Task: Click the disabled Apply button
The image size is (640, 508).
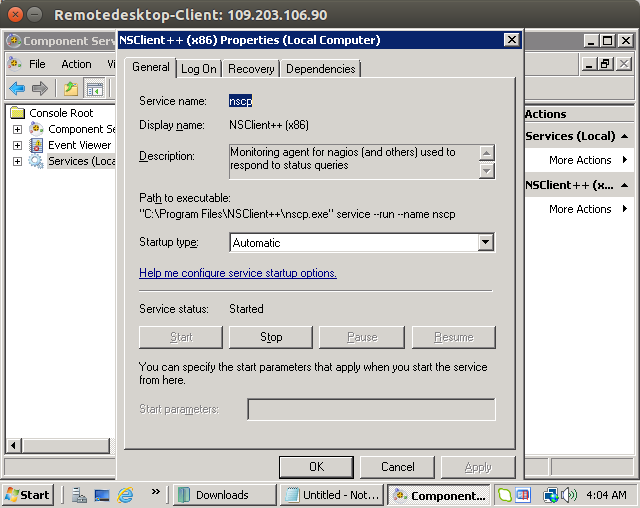Action: tap(478, 467)
